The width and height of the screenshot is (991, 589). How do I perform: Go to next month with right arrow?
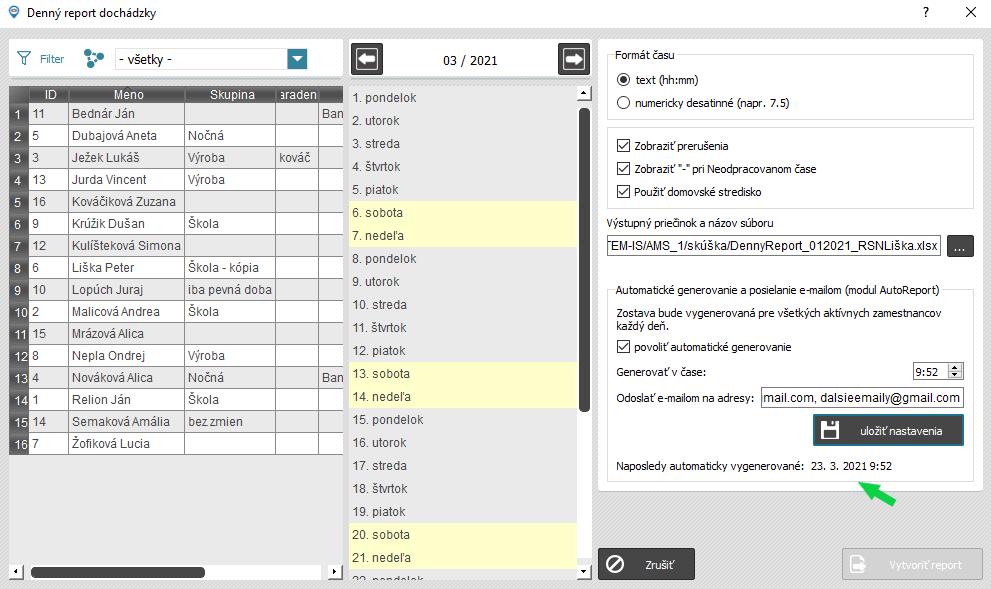(574, 60)
